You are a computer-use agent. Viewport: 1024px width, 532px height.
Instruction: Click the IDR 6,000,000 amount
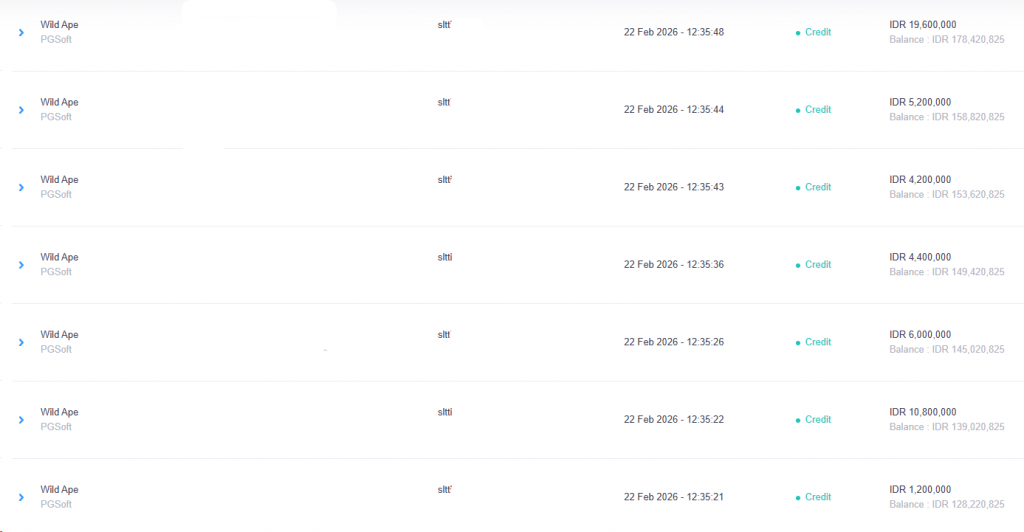(922, 335)
